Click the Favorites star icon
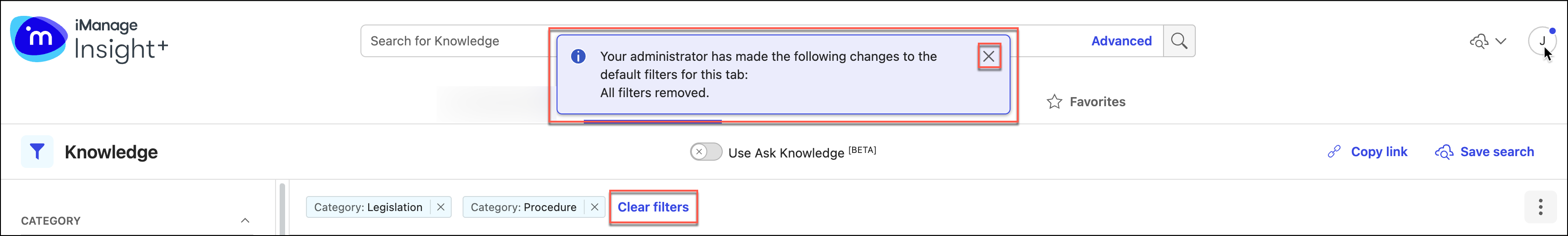 (1054, 102)
